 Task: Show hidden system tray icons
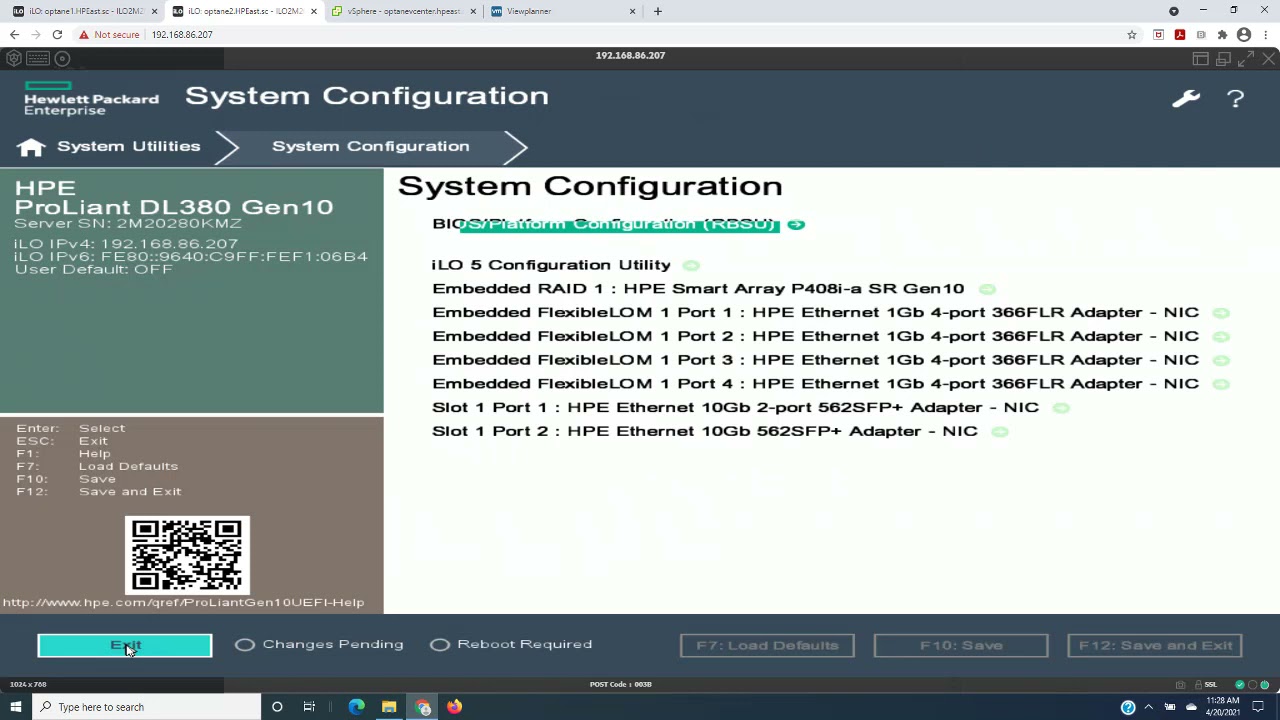tap(1149, 707)
